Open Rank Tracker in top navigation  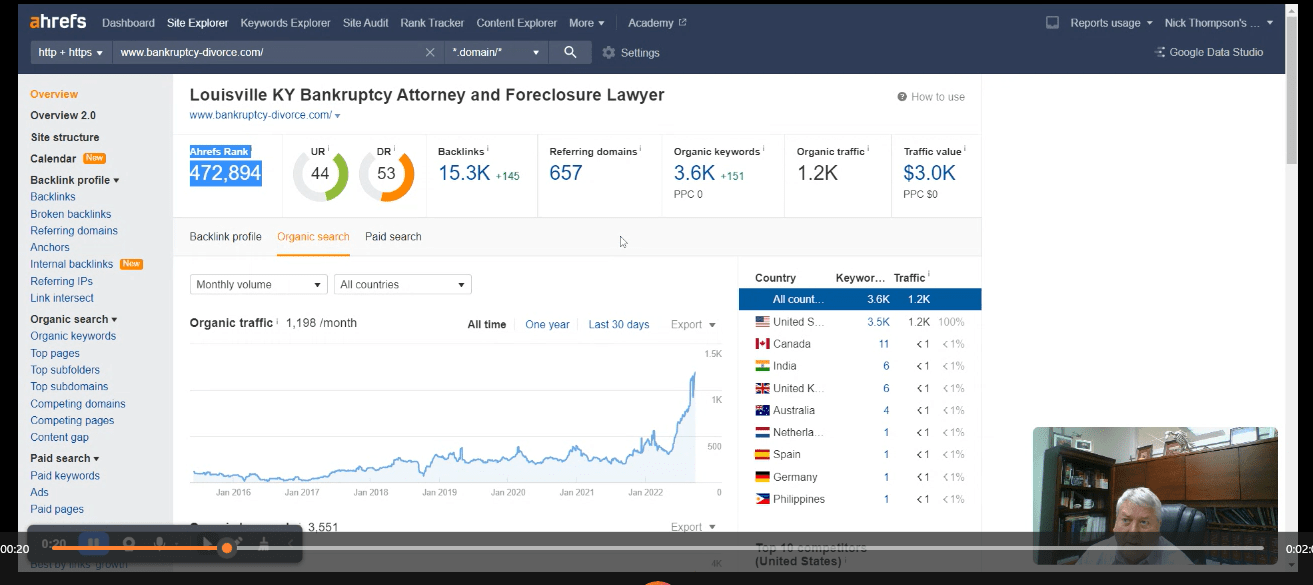coord(432,23)
